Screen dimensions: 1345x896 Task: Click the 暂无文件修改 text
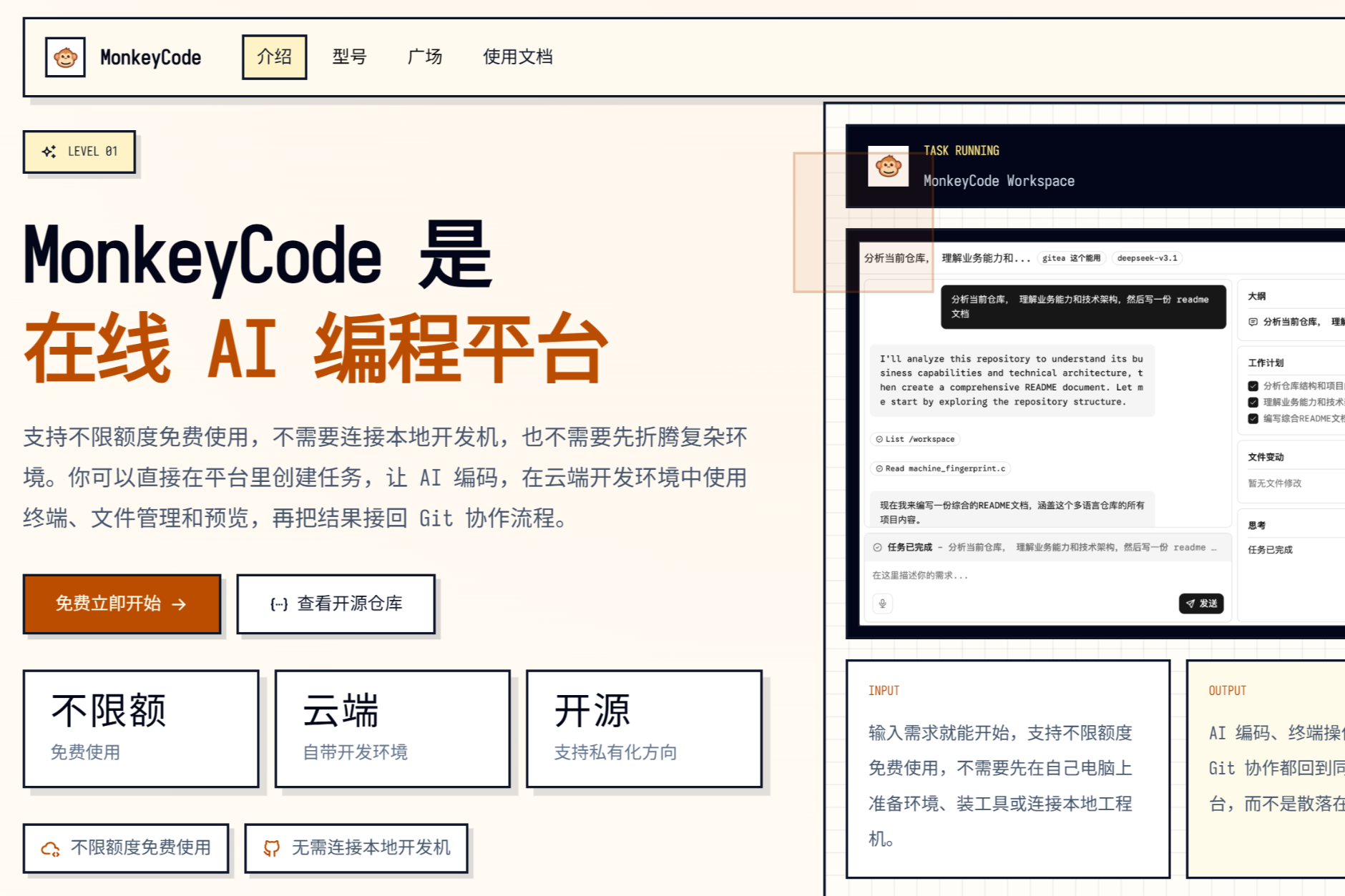click(x=1275, y=483)
